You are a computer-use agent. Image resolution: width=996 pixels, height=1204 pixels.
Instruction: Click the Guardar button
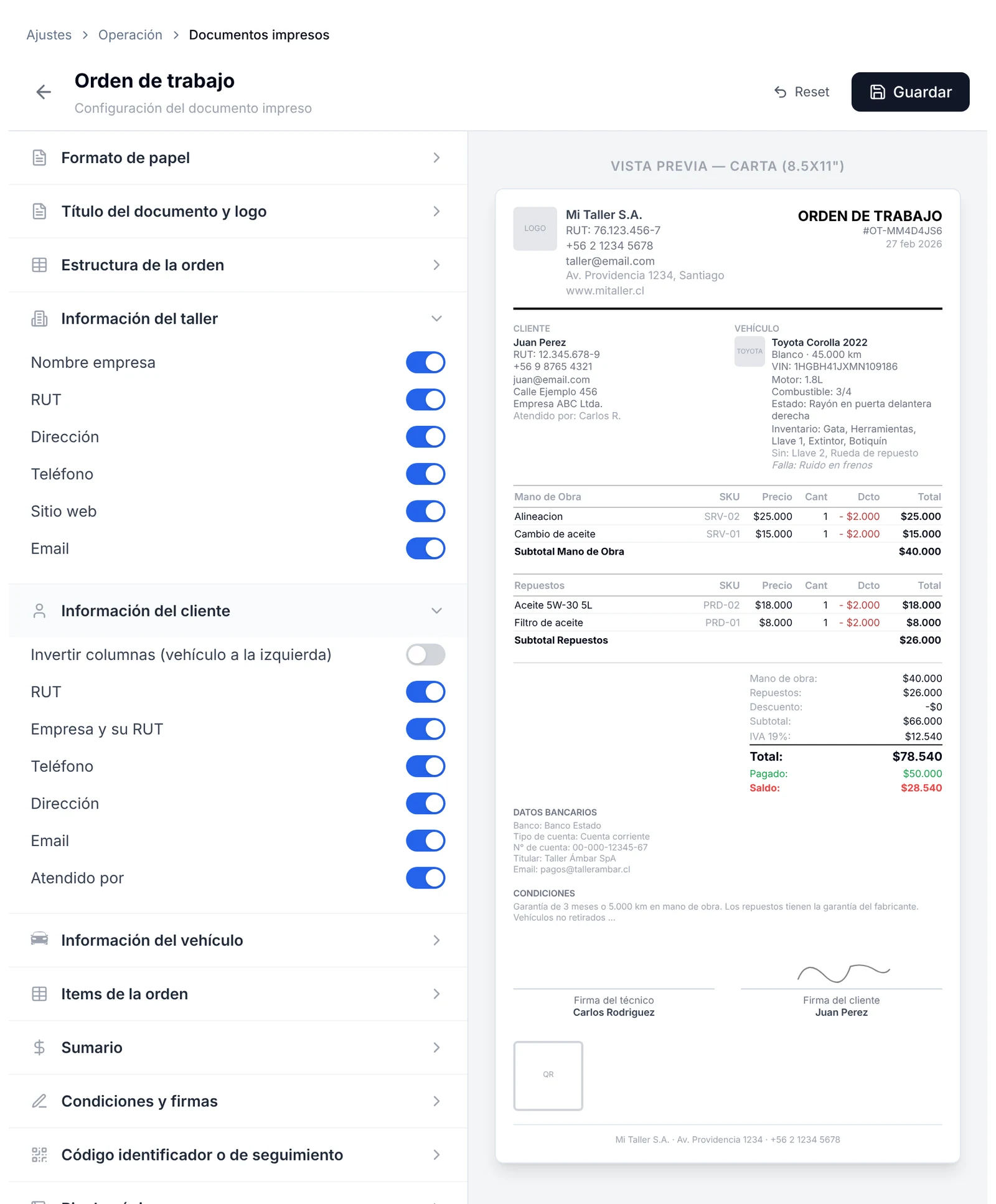(910, 92)
